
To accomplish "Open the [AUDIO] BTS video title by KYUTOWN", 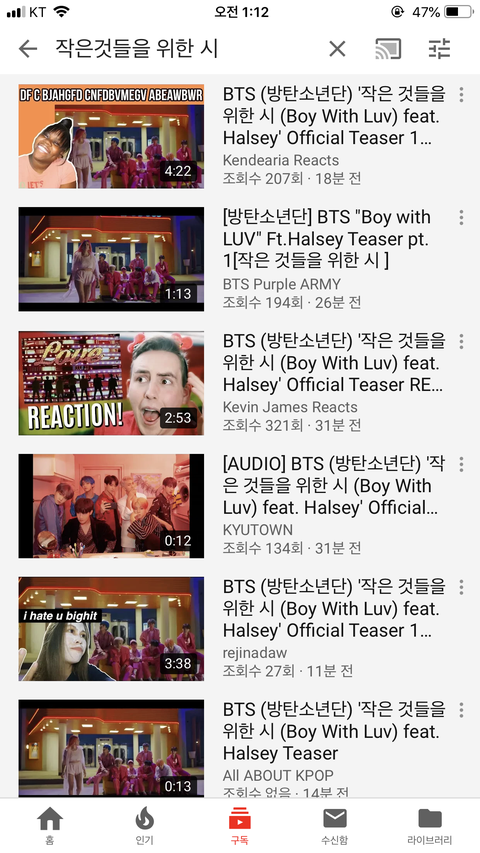I will pos(333,486).
